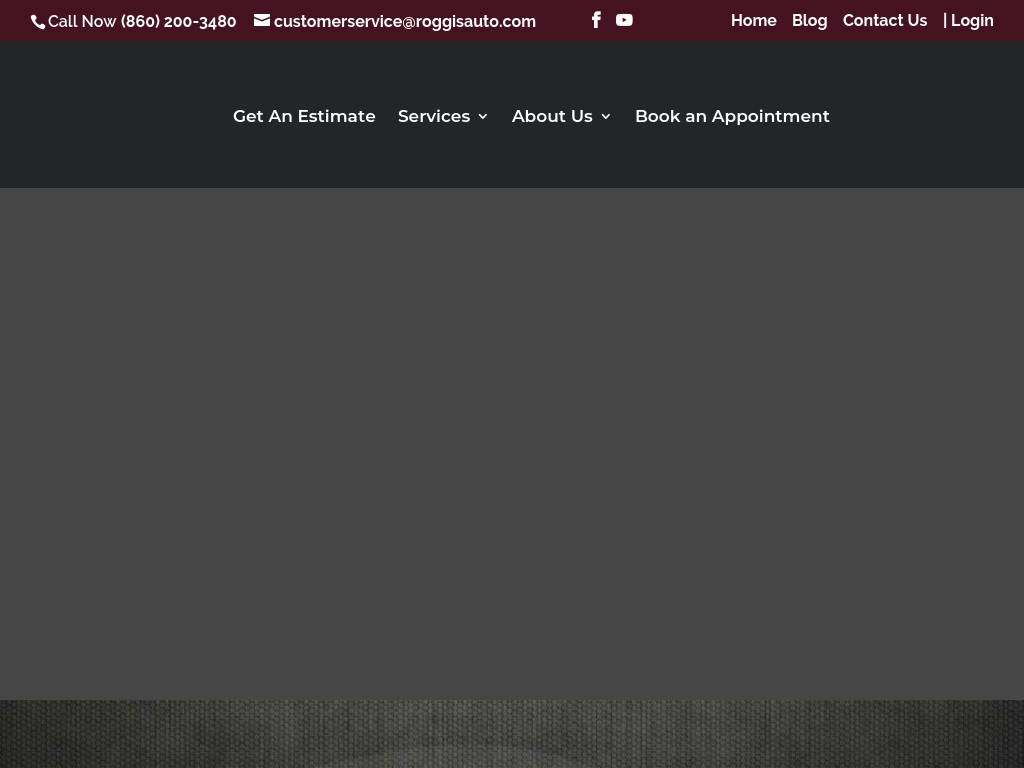The image size is (1024, 768).
Task: Click the phone handset icon
Action: pos(38,22)
